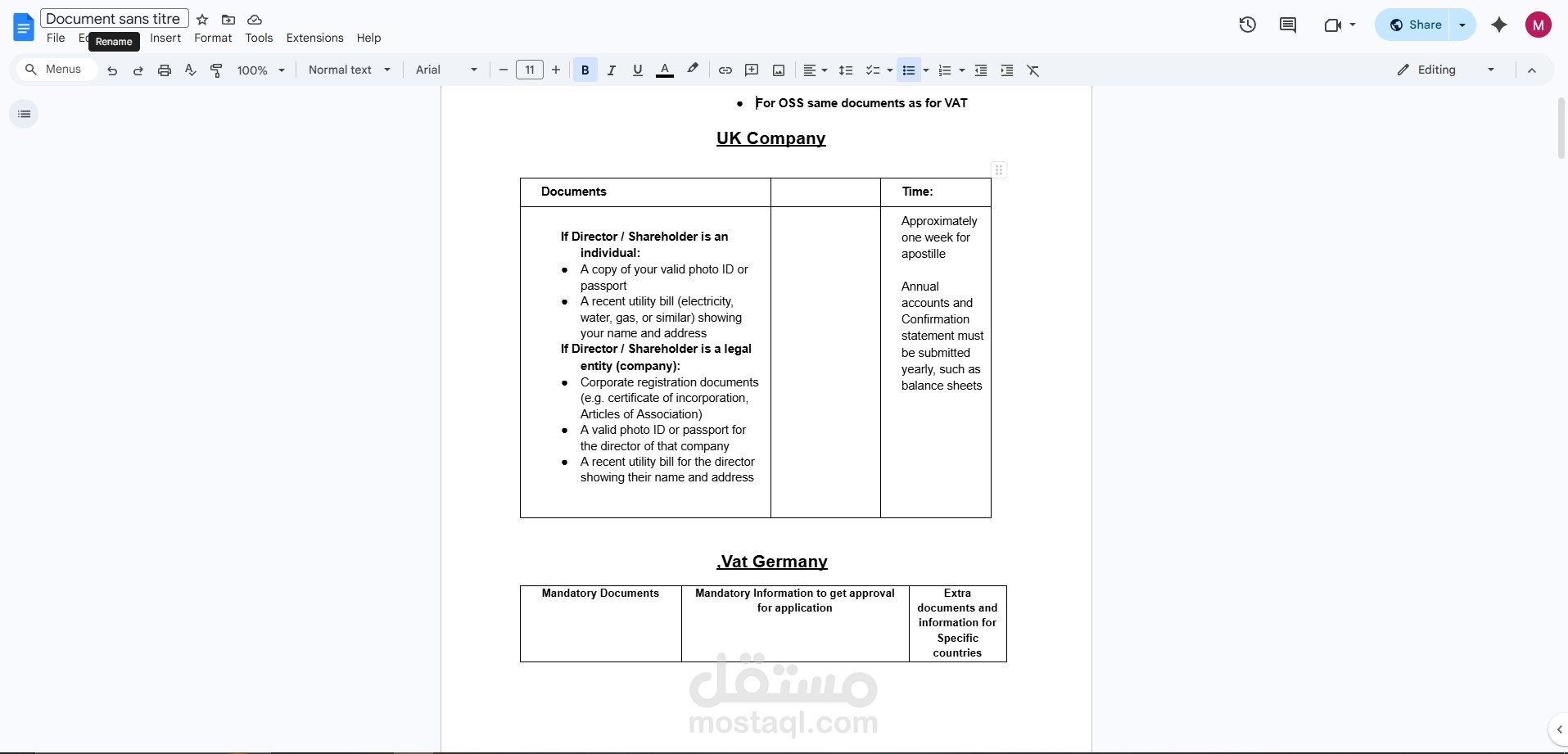The width and height of the screenshot is (1568, 754).
Task: Open the Arial font dropdown
Action: coord(446,70)
